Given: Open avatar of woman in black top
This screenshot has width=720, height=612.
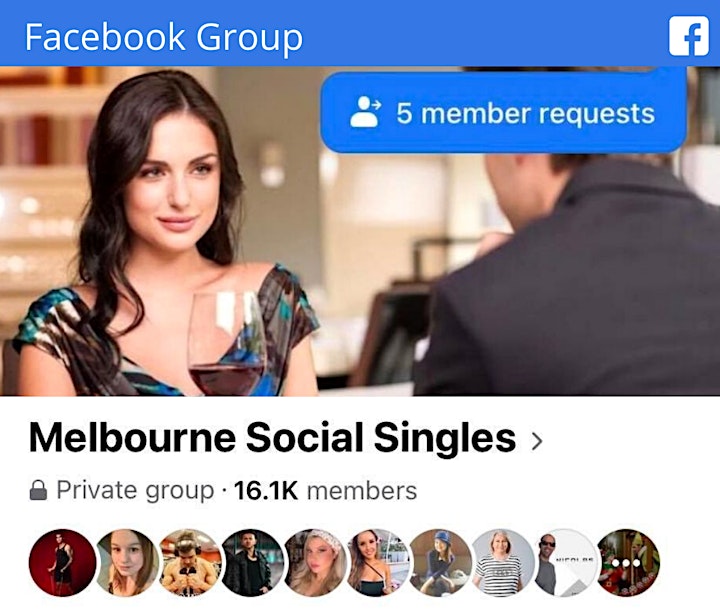Looking at the screenshot, I should 378,562.
